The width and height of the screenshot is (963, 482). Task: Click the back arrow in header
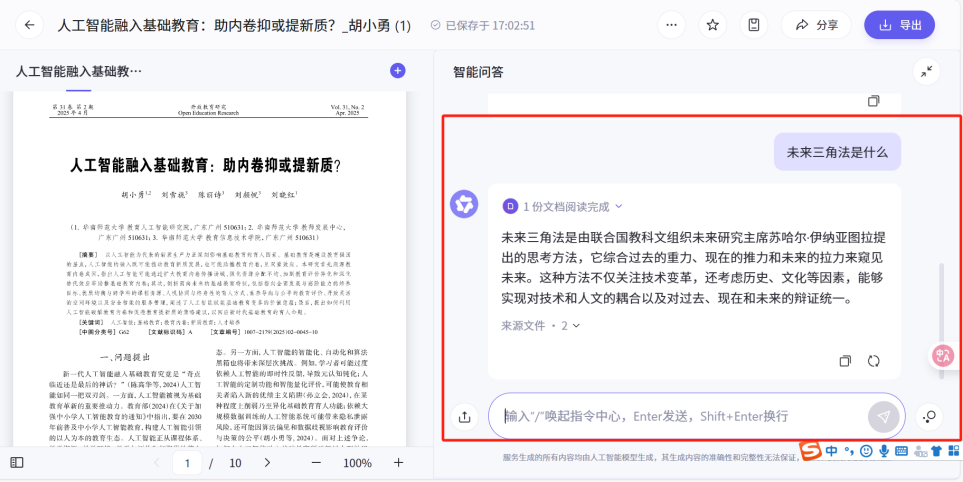coord(29,25)
